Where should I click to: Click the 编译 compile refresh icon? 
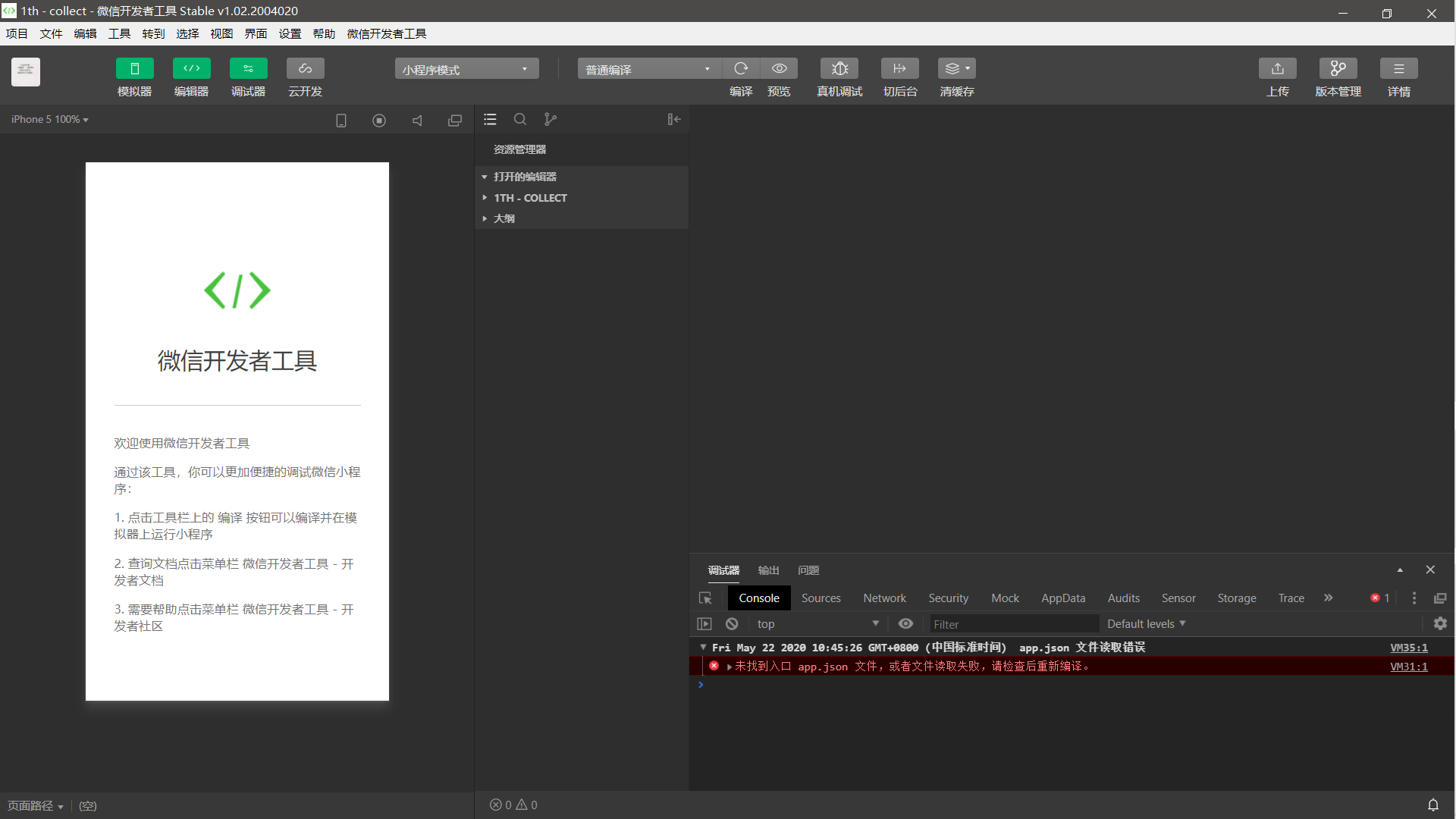click(741, 69)
